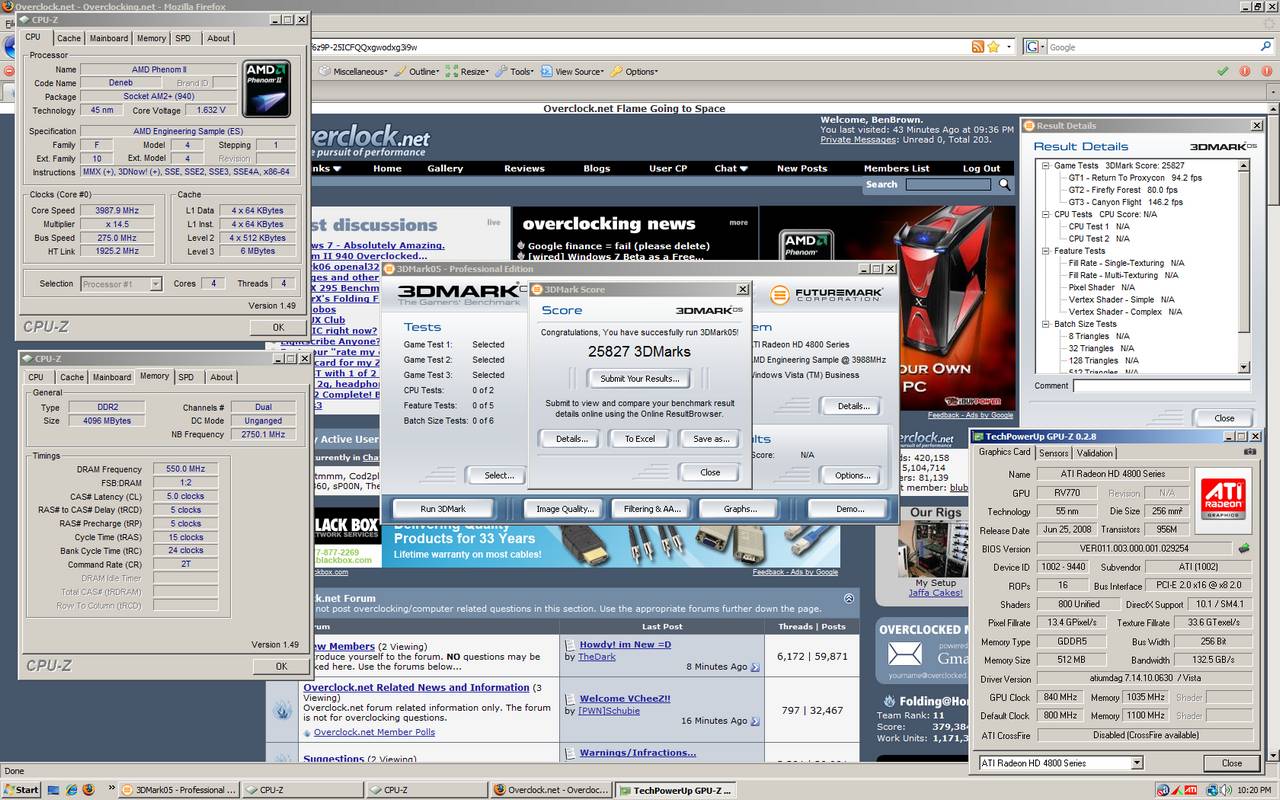
Task: Collapse the CPU Tests tree node
Action: (1045, 214)
